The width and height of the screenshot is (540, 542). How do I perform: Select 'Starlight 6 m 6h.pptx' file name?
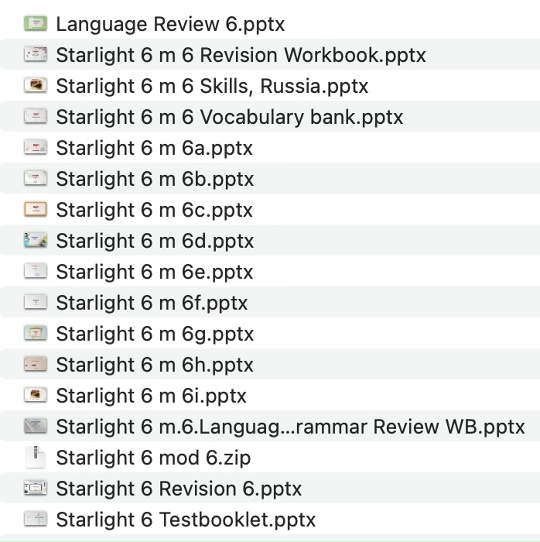pyautogui.click(x=155, y=365)
